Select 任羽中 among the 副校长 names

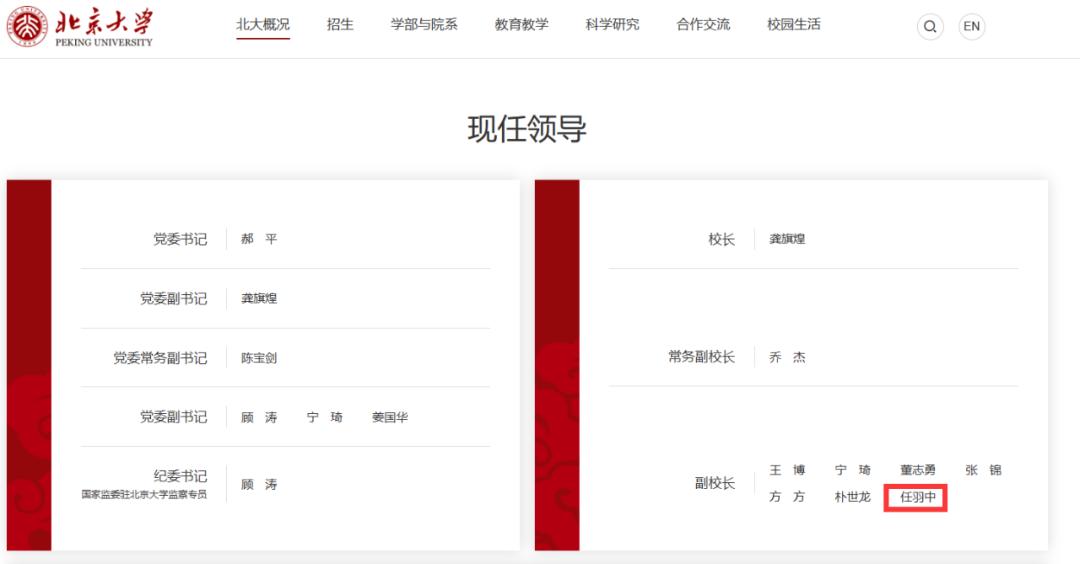click(918, 497)
